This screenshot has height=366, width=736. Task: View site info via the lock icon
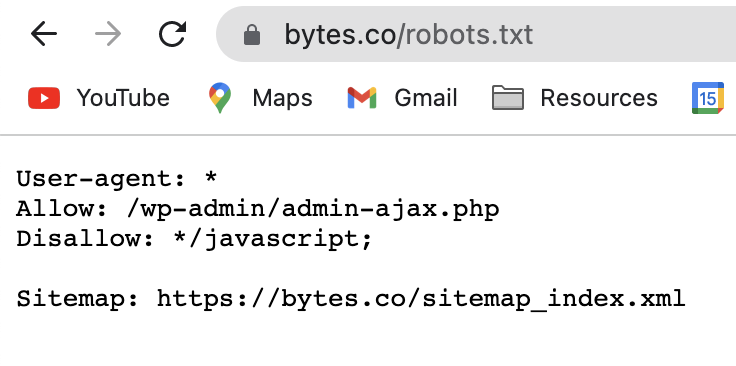252,35
